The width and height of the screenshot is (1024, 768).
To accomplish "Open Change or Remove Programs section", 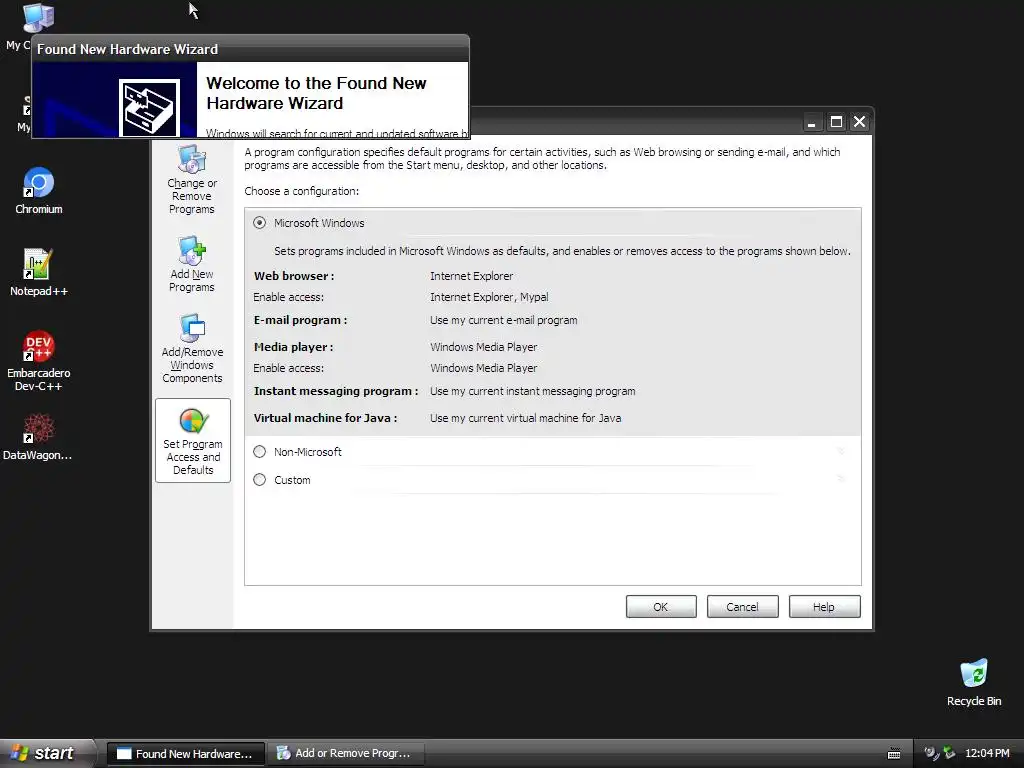I will [x=191, y=181].
